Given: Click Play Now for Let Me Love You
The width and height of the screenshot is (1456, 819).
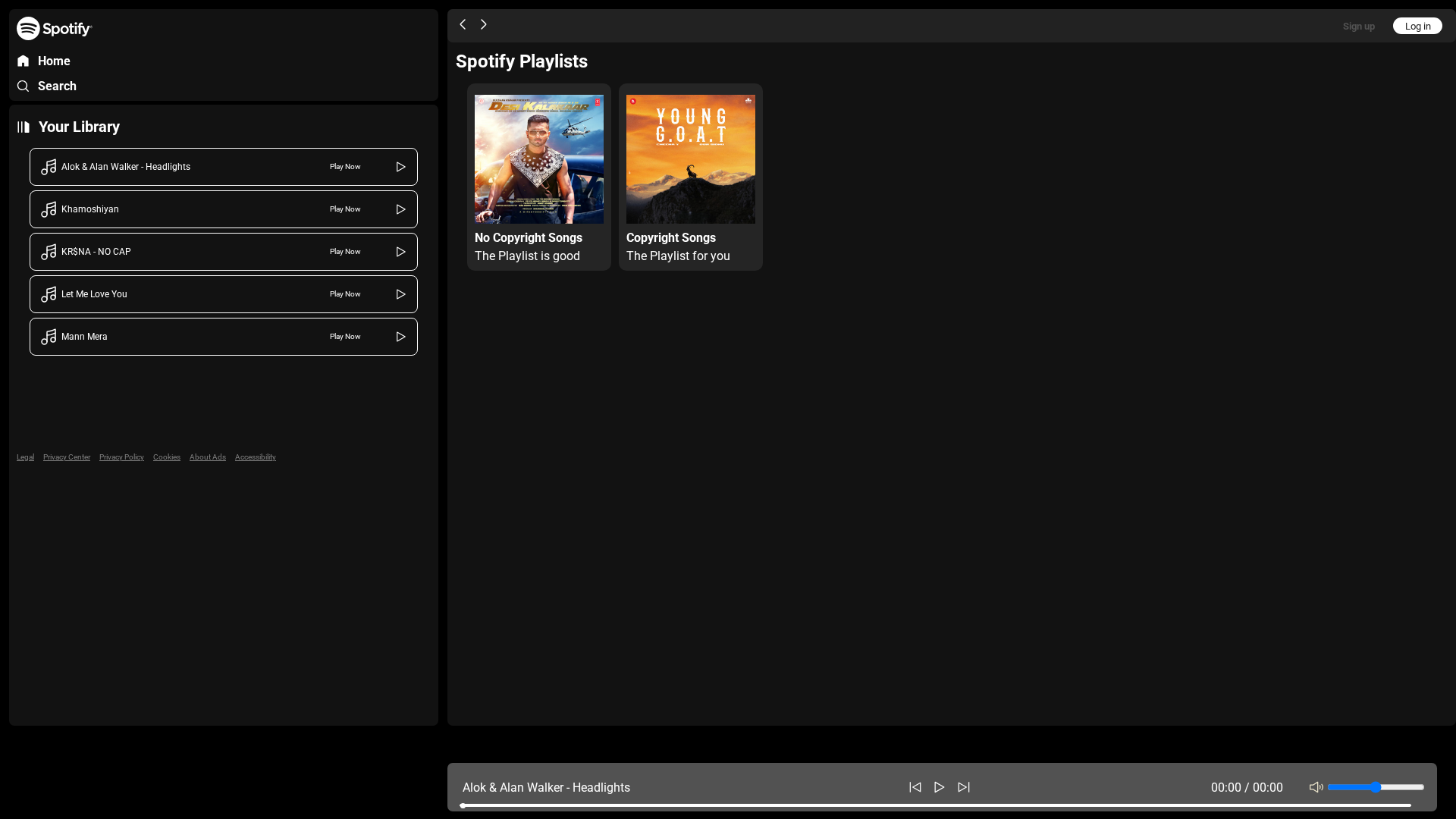Looking at the screenshot, I should pyautogui.click(x=345, y=294).
